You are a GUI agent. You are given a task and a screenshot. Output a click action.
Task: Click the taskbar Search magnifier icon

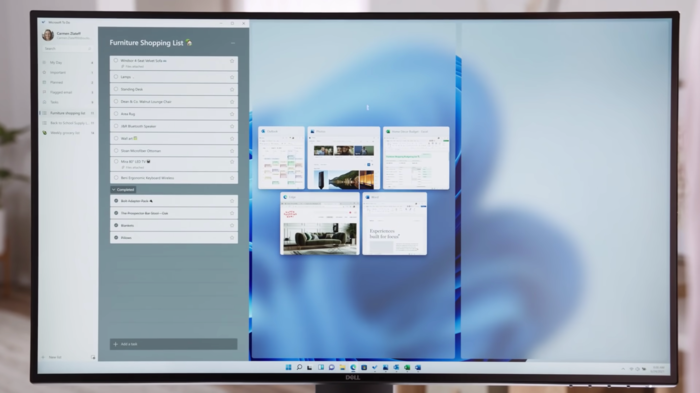tap(299, 367)
